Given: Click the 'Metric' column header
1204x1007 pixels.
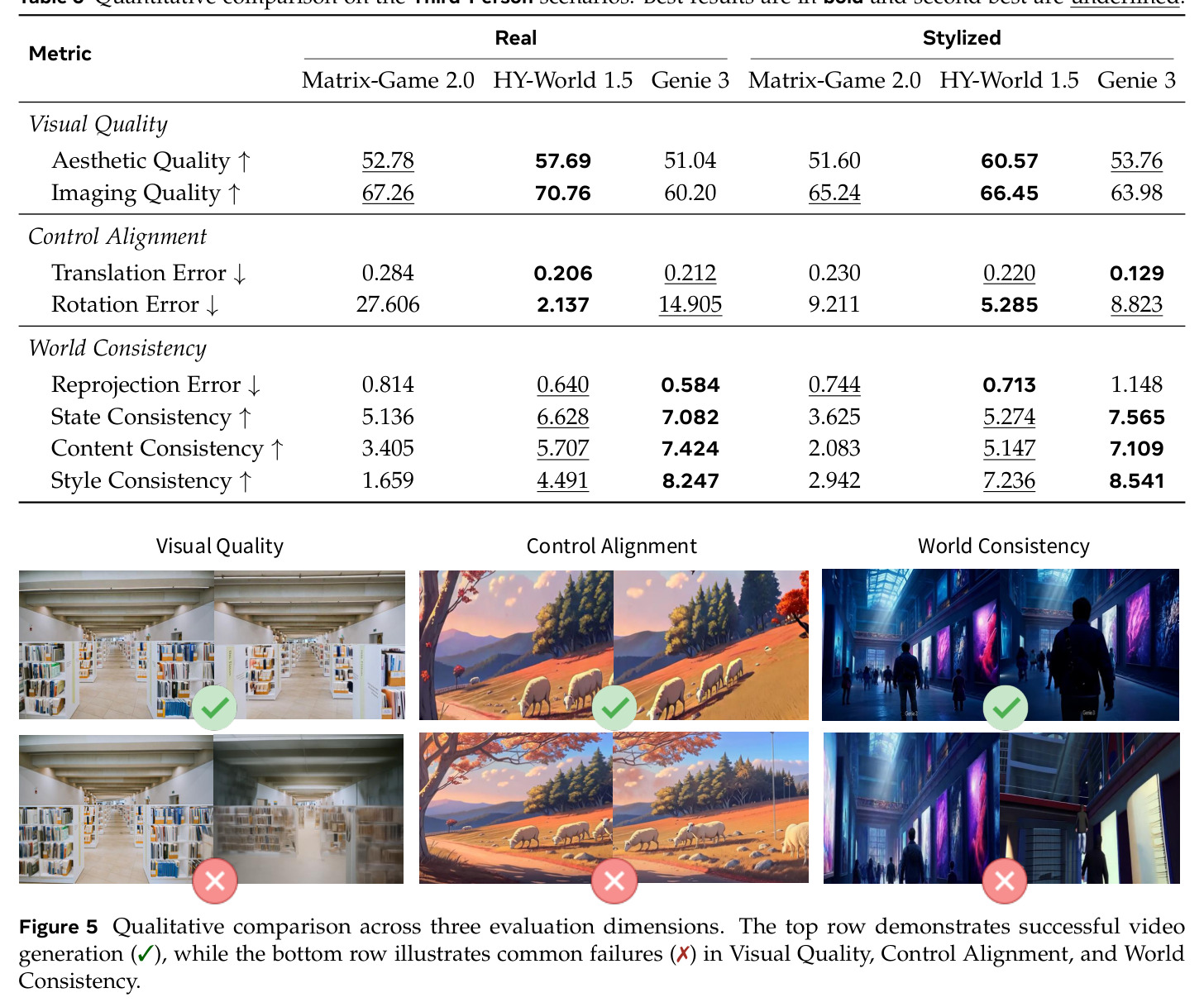Looking at the screenshot, I should pyautogui.click(x=60, y=54).
